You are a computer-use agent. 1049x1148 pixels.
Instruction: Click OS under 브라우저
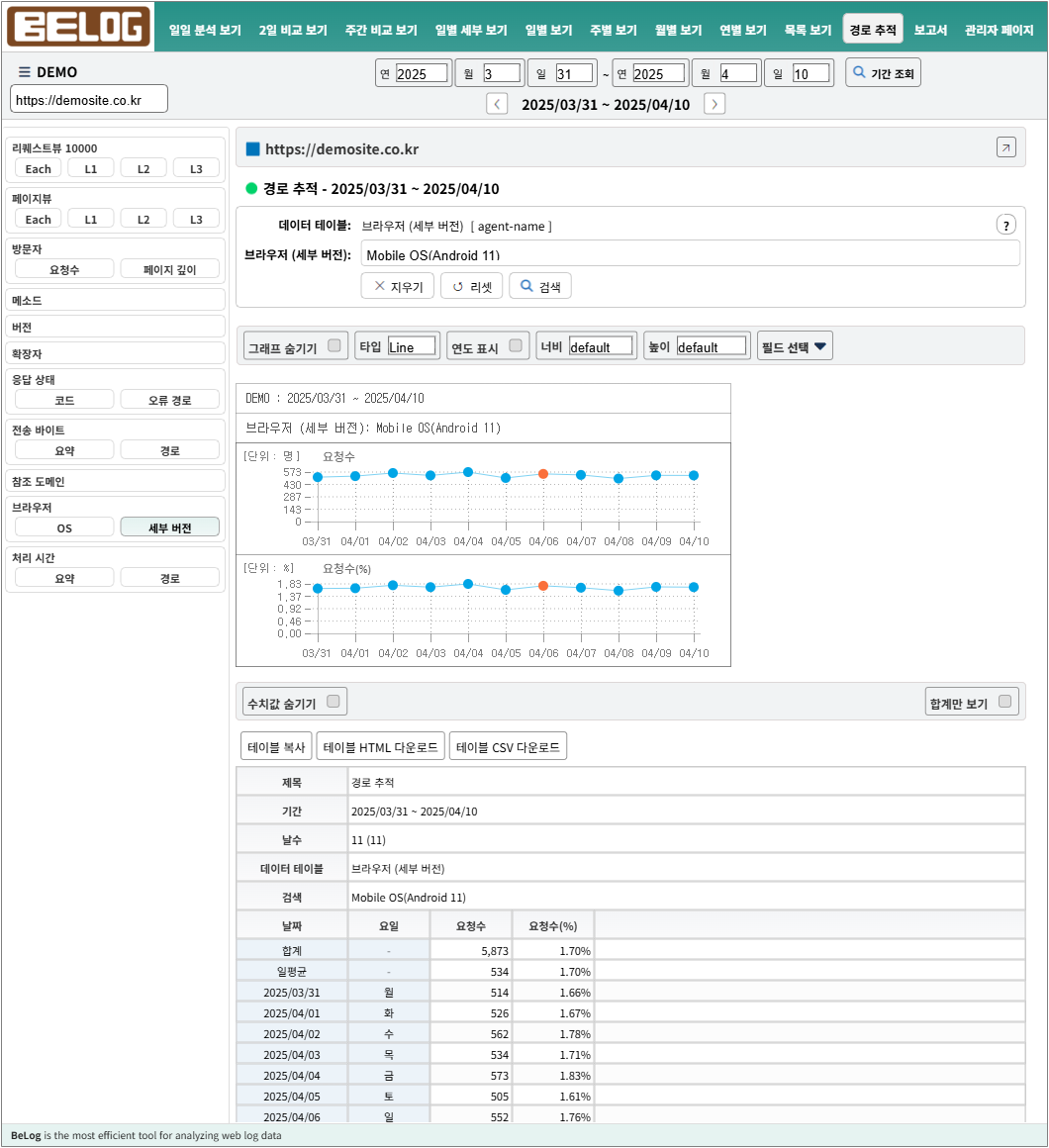(x=64, y=527)
